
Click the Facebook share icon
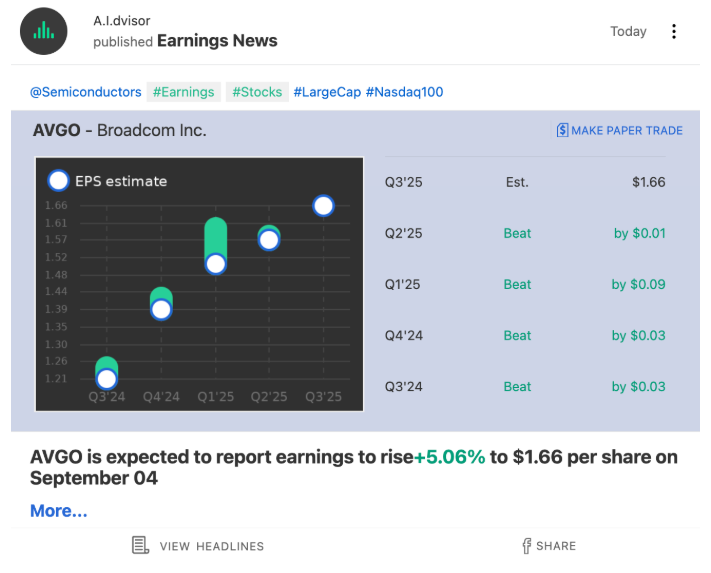tap(526, 546)
